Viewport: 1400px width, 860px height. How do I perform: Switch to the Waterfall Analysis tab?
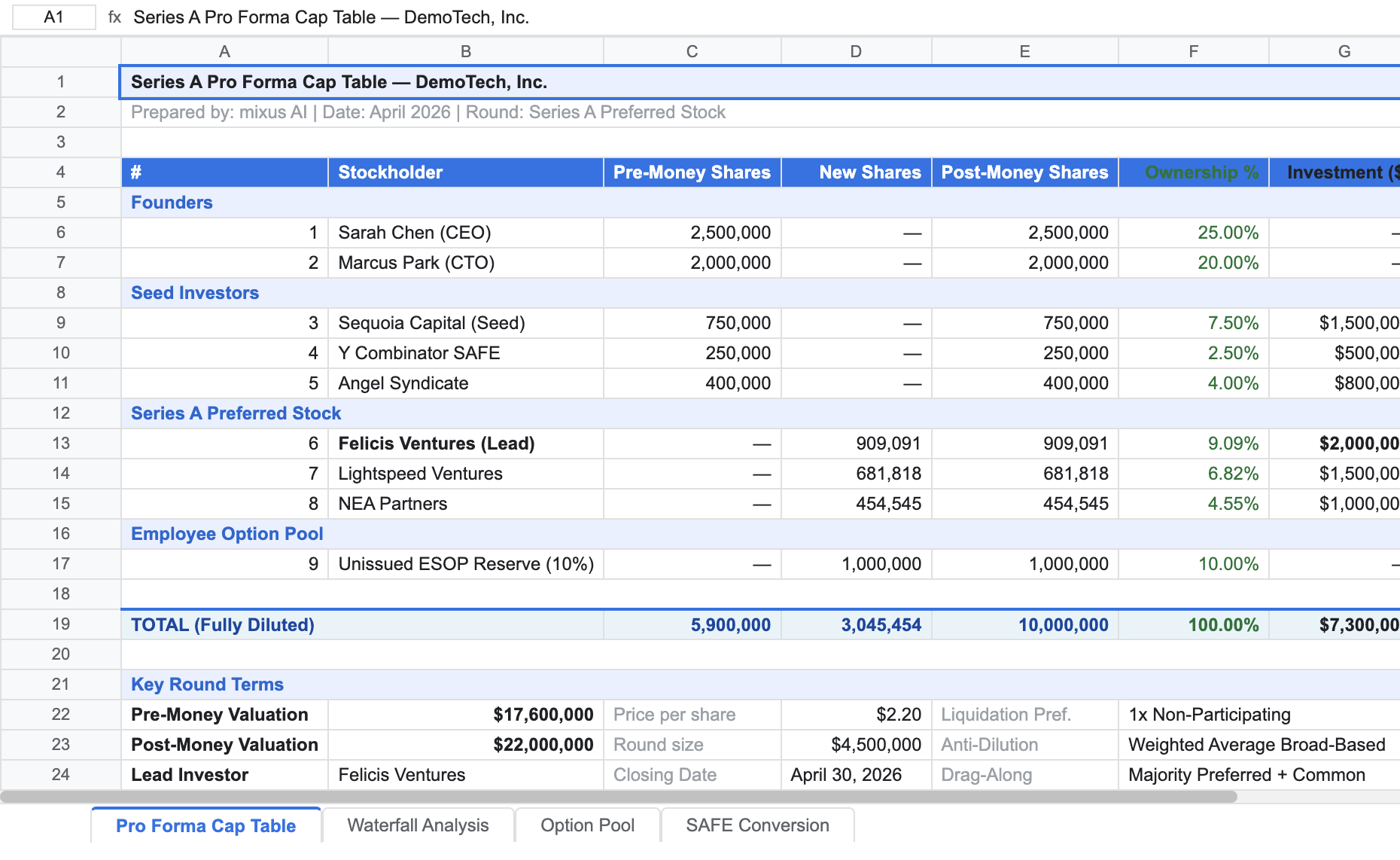418,825
